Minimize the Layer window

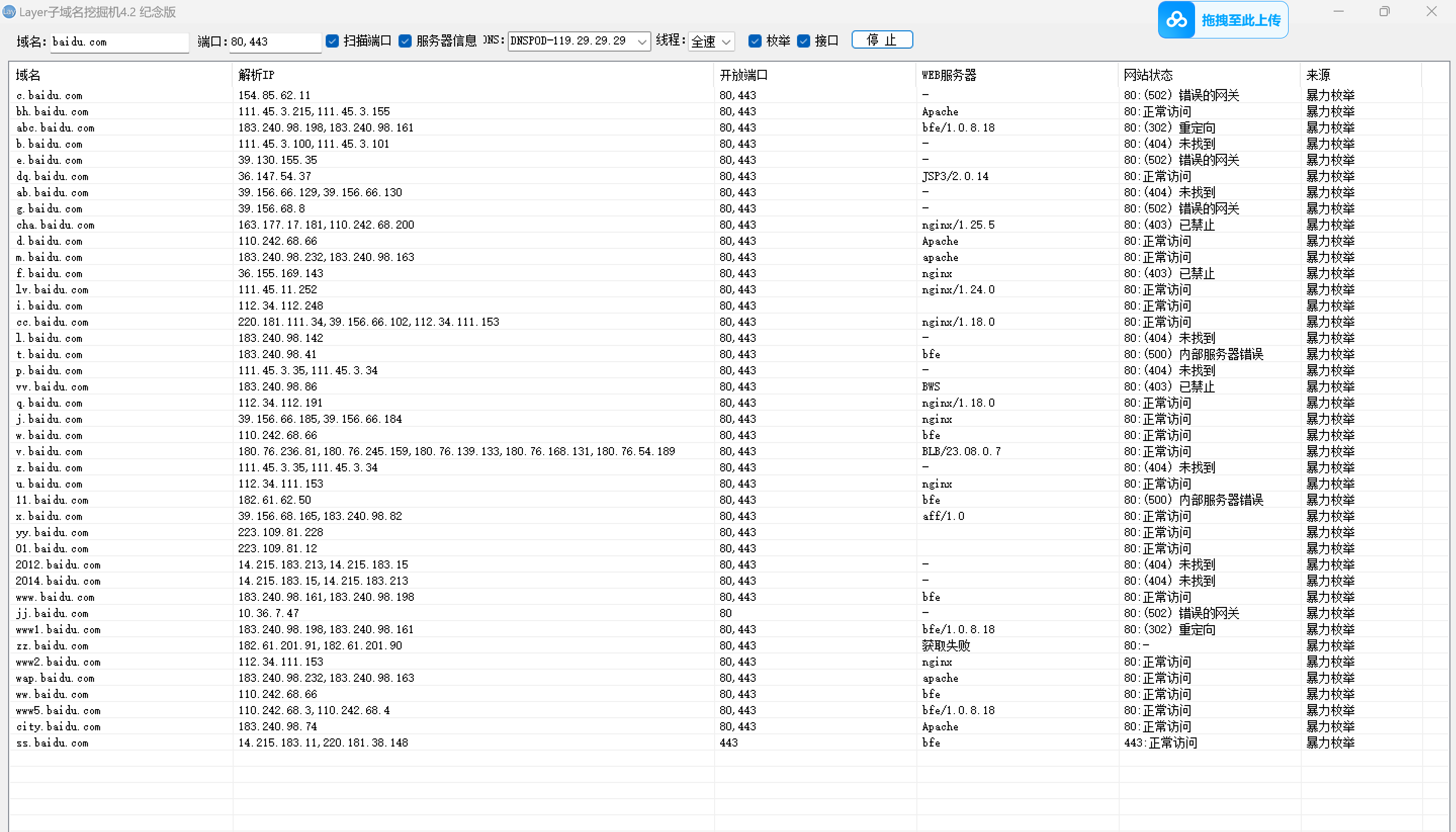[x=1338, y=12]
